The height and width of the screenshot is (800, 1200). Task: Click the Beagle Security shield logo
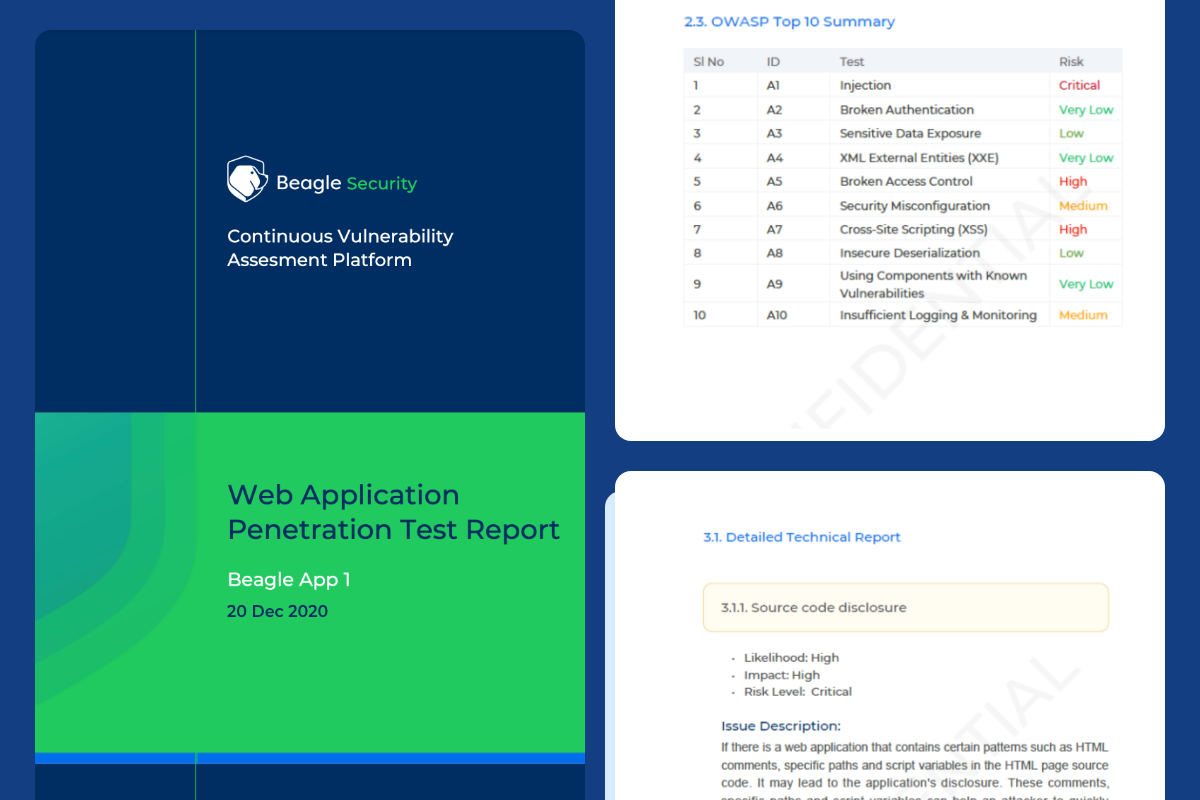[x=246, y=178]
